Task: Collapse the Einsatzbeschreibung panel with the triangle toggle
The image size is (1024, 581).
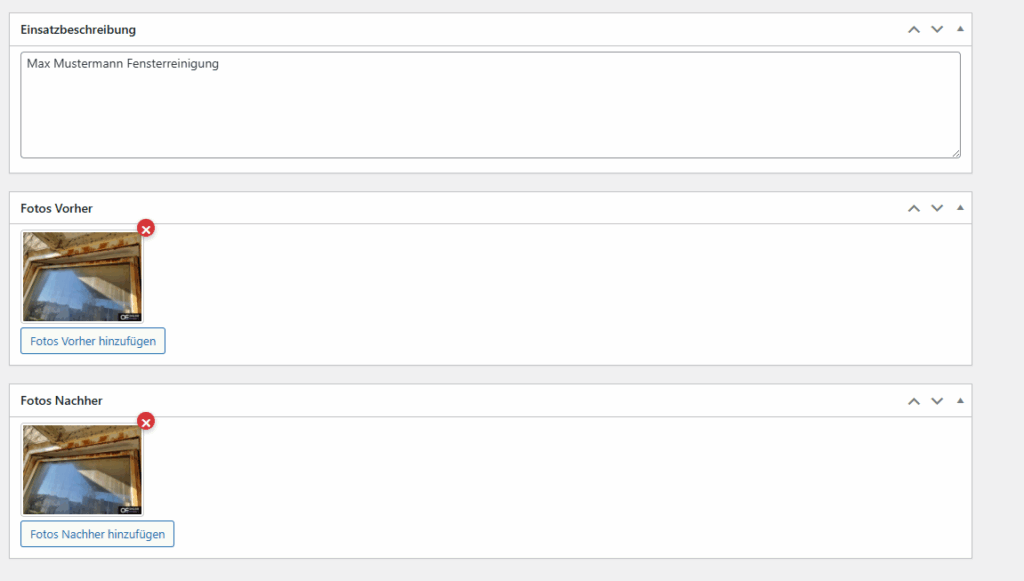Action: (960, 29)
